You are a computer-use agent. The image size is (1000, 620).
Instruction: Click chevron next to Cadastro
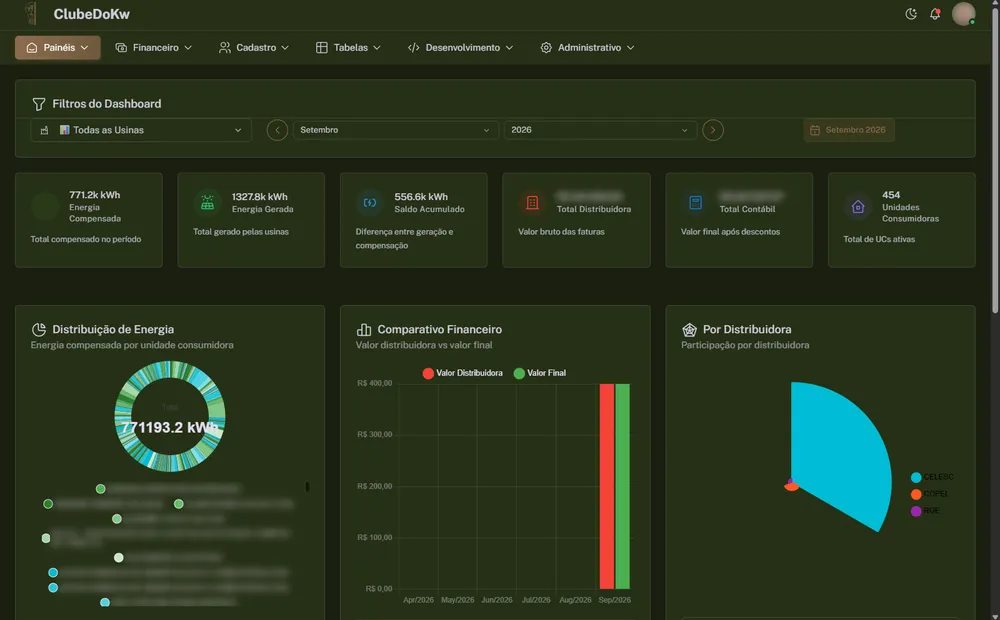tap(285, 48)
